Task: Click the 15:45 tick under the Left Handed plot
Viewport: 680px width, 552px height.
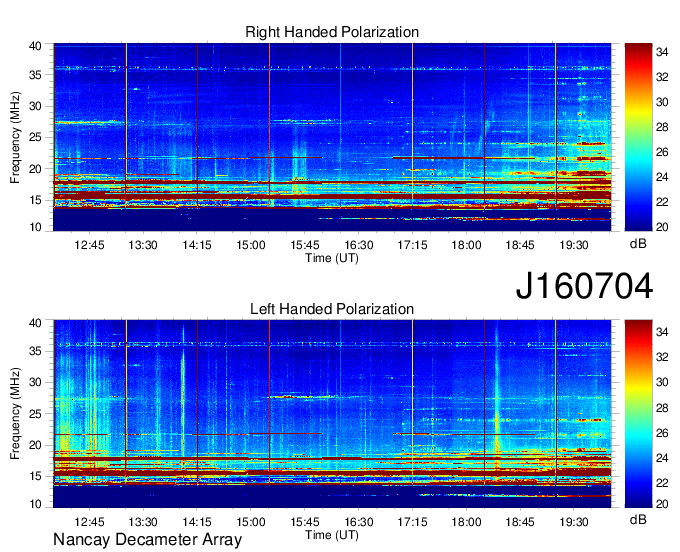Action: tap(305, 522)
